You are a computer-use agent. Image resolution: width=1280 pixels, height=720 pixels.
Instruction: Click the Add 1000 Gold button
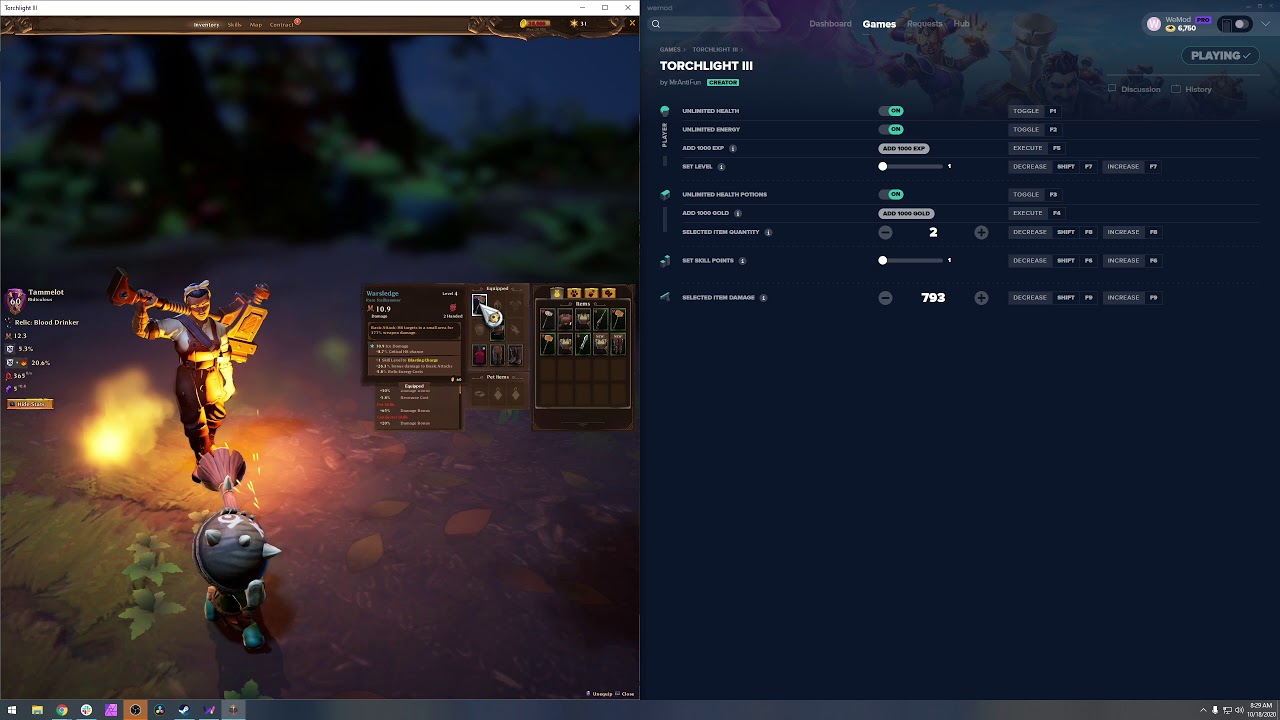tap(906, 213)
